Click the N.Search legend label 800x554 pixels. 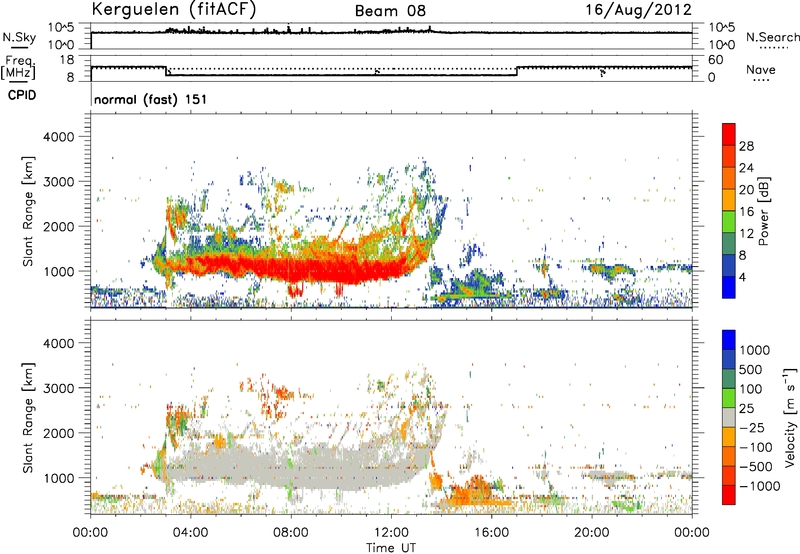773,37
